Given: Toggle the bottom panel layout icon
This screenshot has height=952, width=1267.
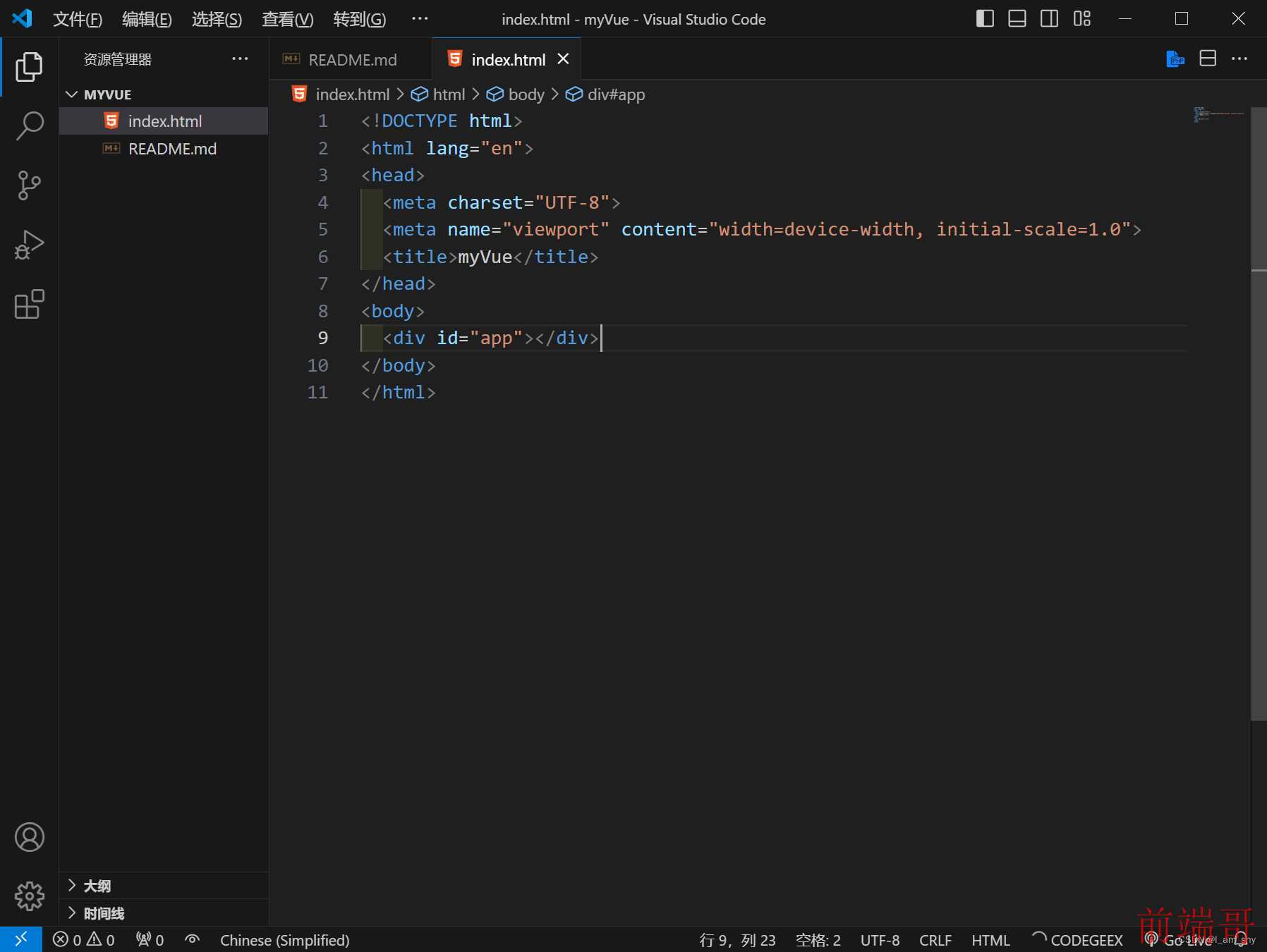Looking at the screenshot, I should [x=1017, y=19].
